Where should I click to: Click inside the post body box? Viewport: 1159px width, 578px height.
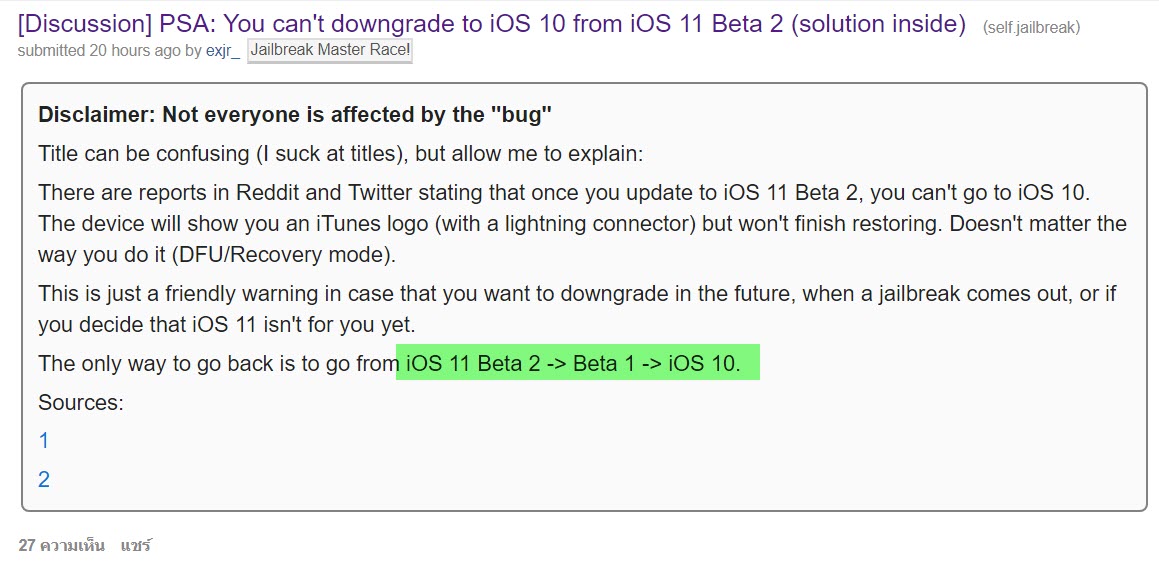[x=580, y=300]
